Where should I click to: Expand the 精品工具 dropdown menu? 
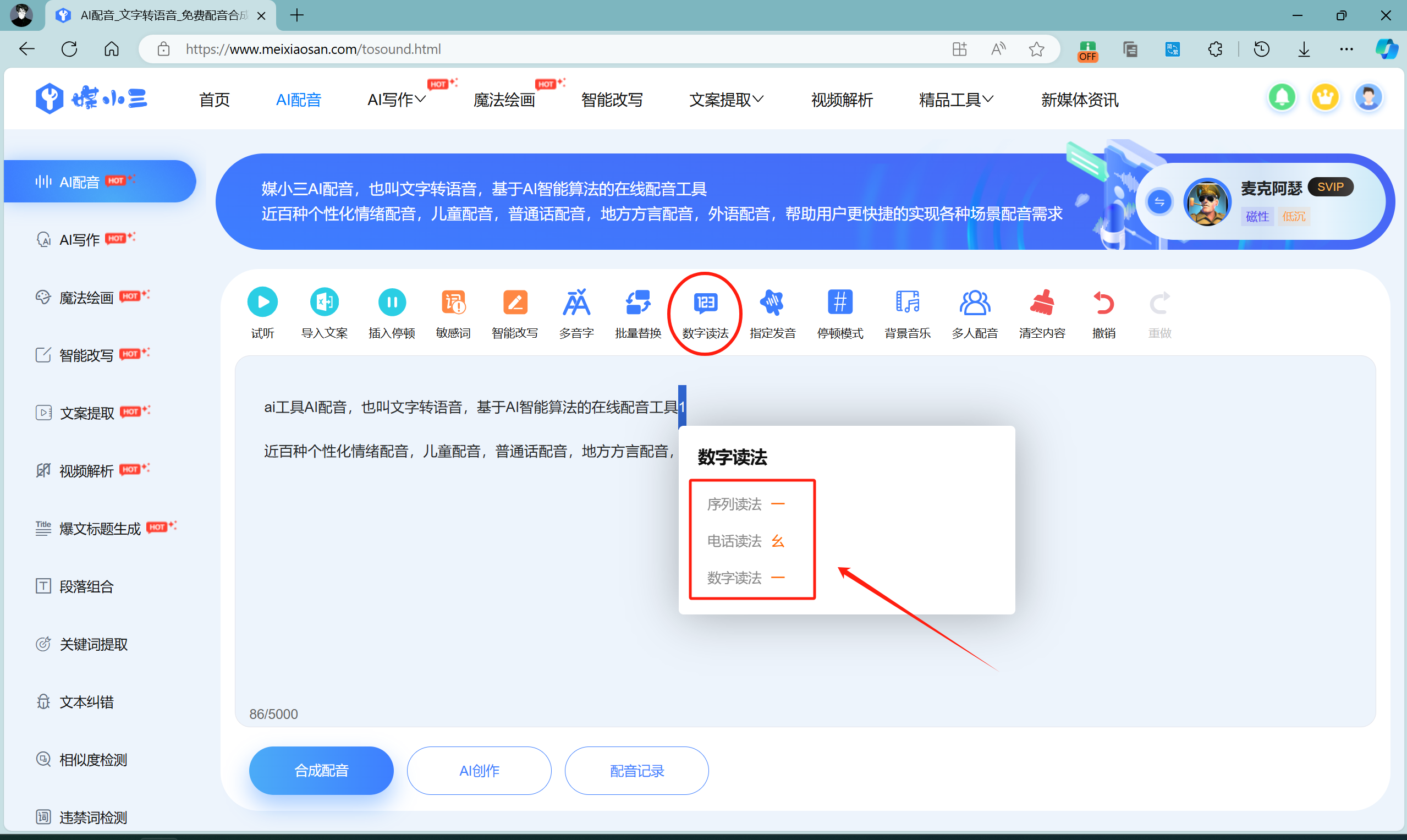957,100
